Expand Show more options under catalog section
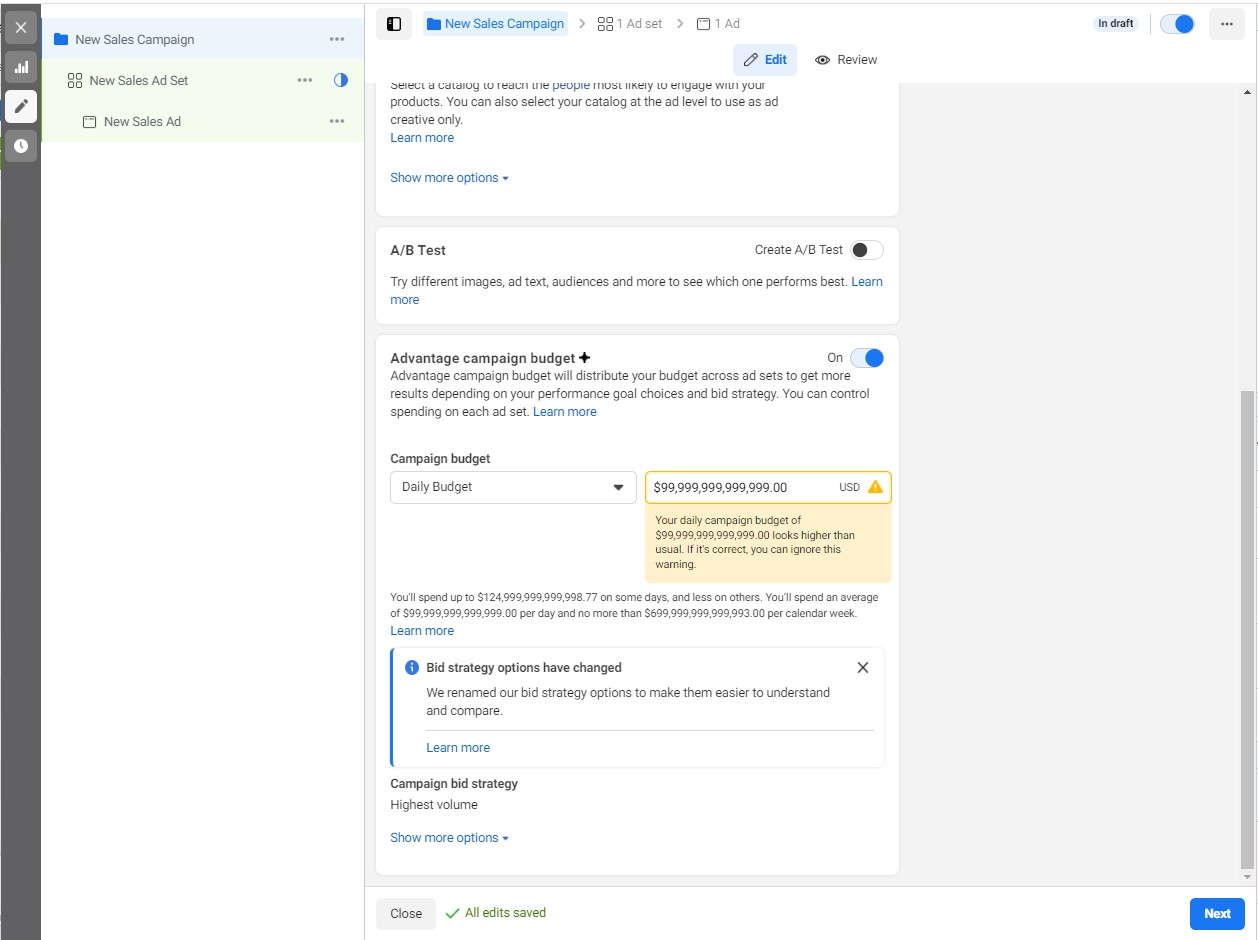This screenshot has width=1258, height=940. (449, 178)
